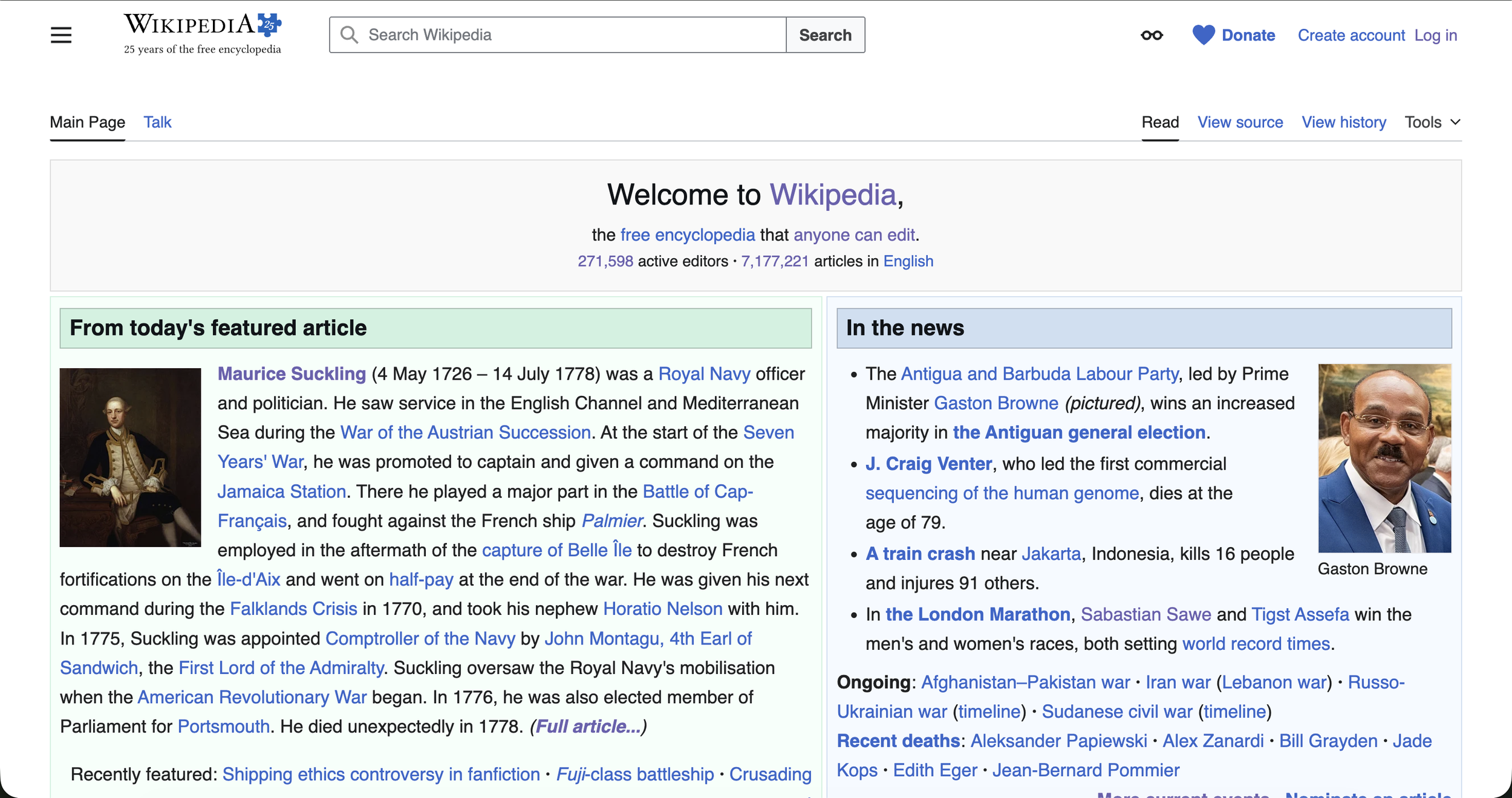Open Fuji-class battleship link
Viewport: 1512px width, 798px height.
coord(635,774)
